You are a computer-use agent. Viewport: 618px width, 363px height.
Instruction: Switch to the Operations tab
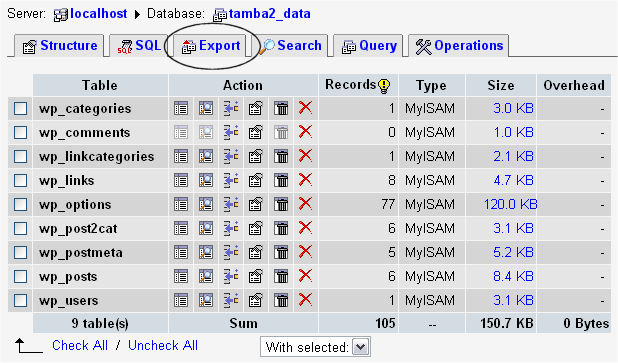(x=459, y=46)
